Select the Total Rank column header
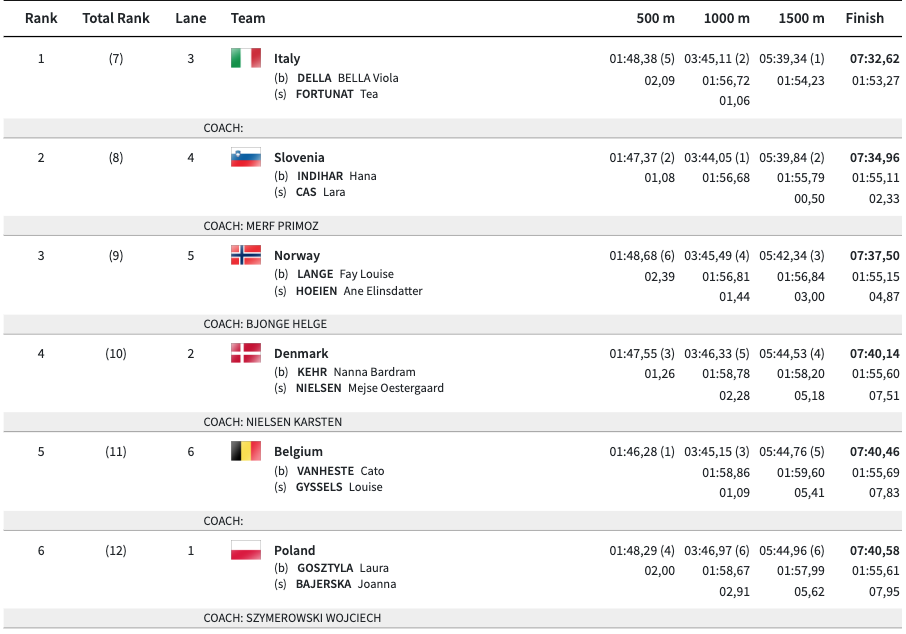The height and width of the screenshot is (634, 906). (116, 18)
